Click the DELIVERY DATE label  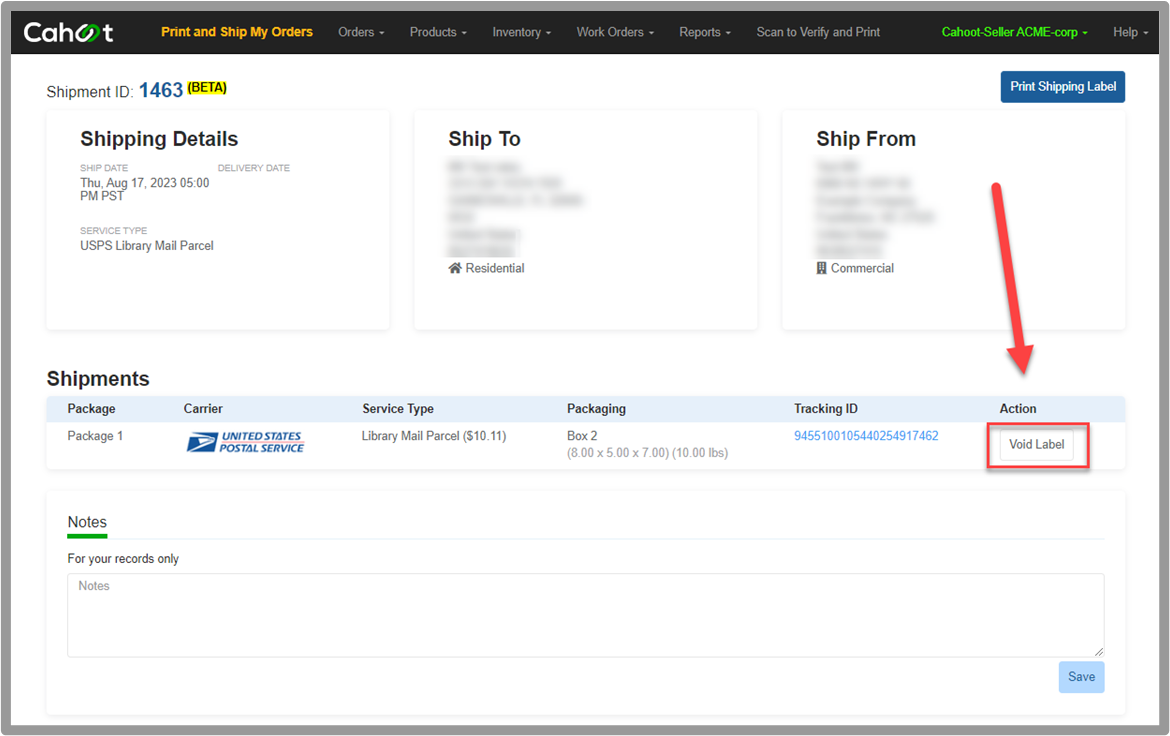tap(254, 168)
